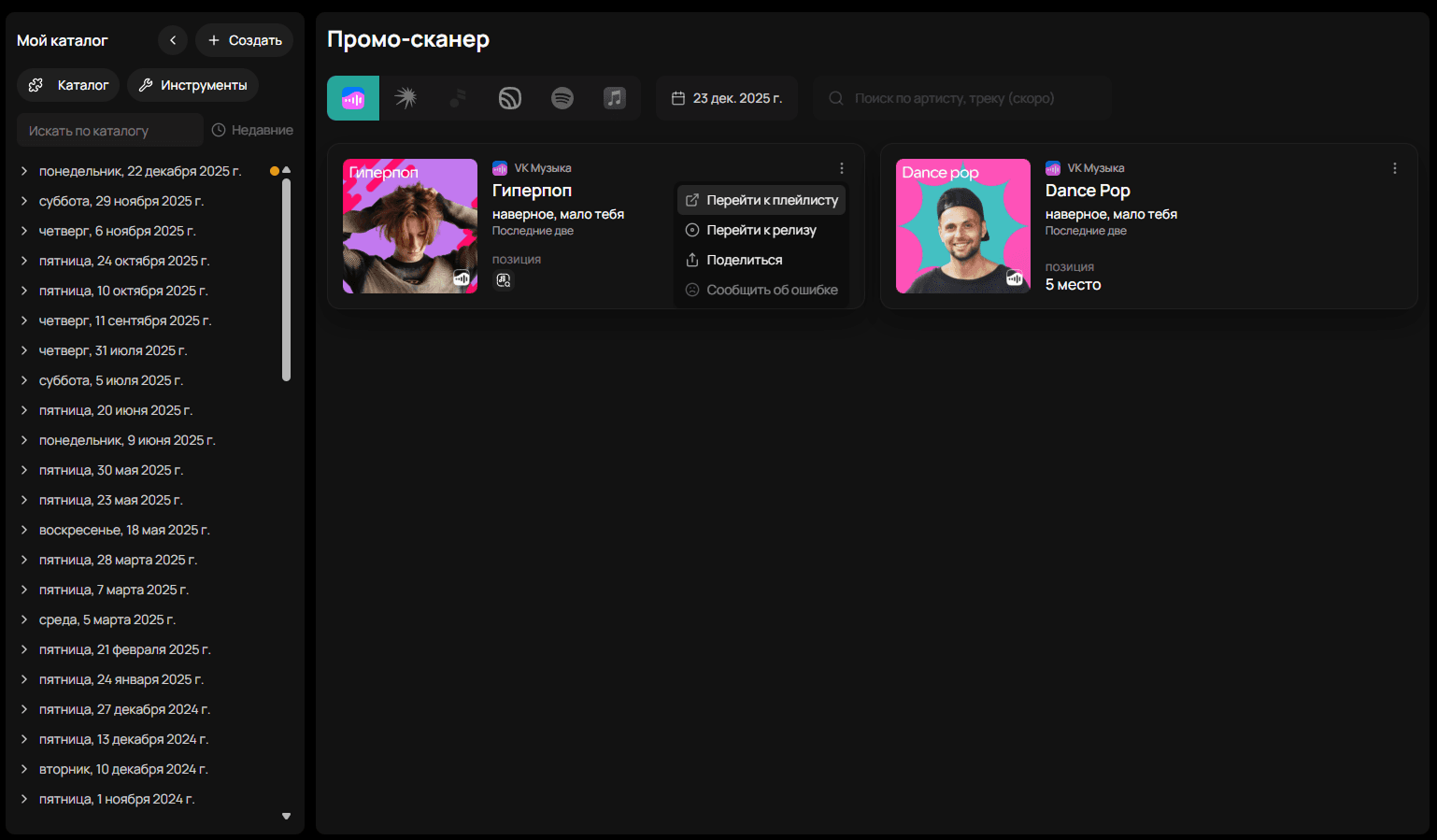Switch to the starburst Zvuk platform icon
The height and width of the screenshot is (840, 1437).
click(x=405, y=98)
